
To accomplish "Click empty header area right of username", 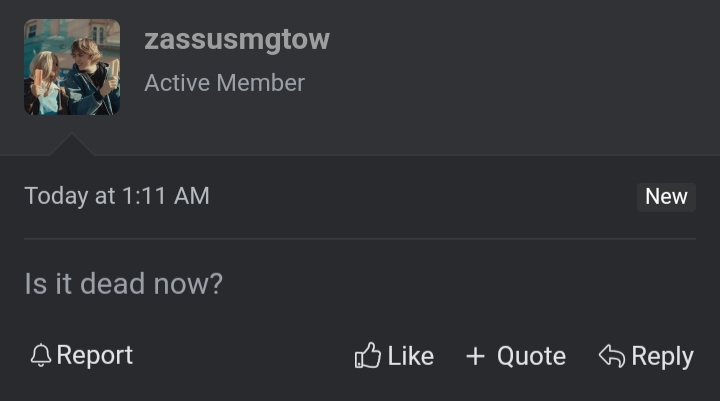I will pos(520,60).
